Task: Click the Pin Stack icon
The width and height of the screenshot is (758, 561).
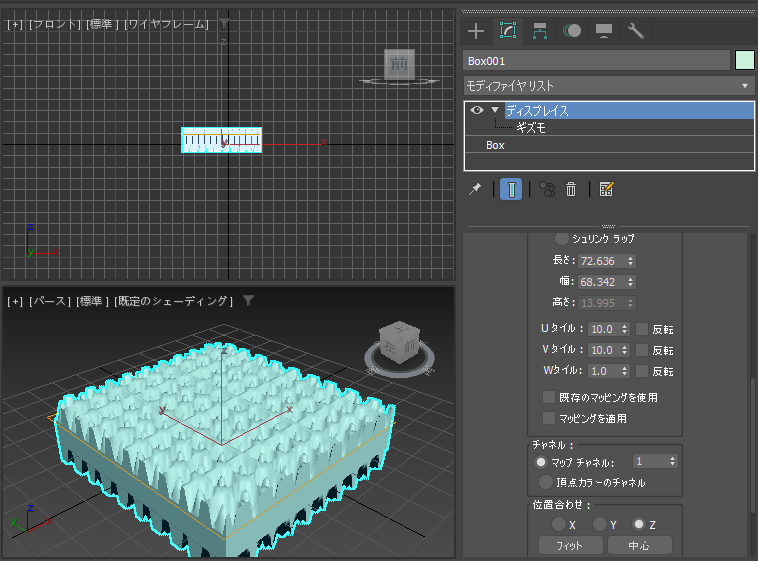Action: pyautogui.click(x=475, y=189)
